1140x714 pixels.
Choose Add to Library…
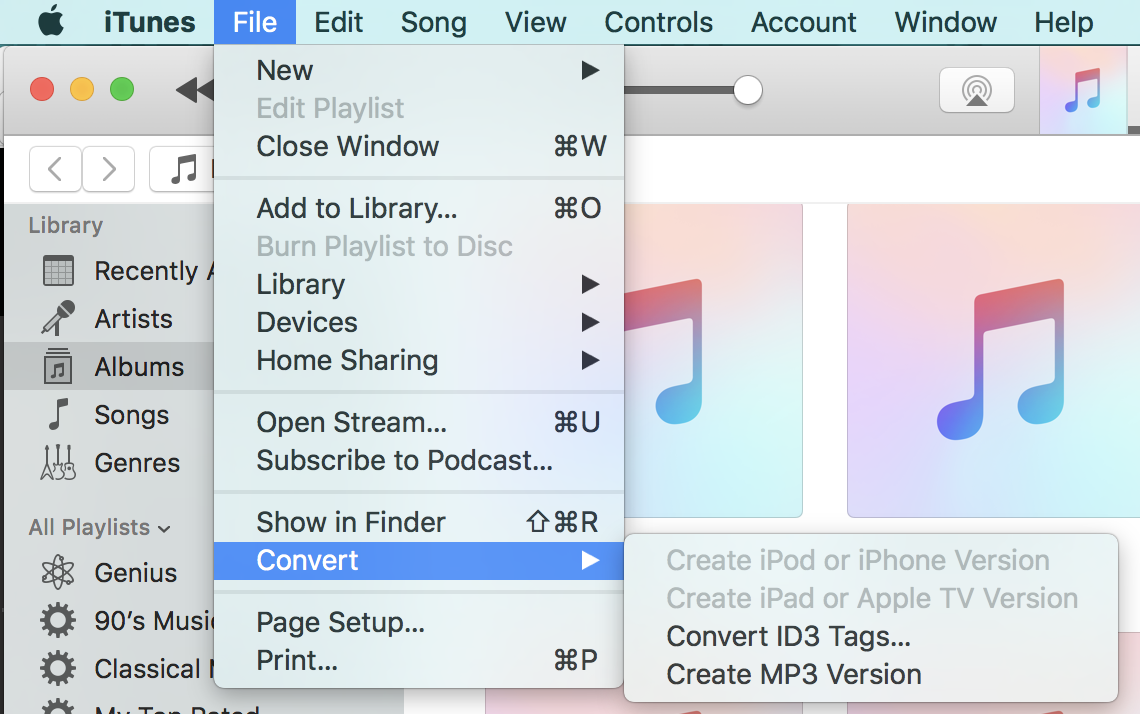click(419, 208)
